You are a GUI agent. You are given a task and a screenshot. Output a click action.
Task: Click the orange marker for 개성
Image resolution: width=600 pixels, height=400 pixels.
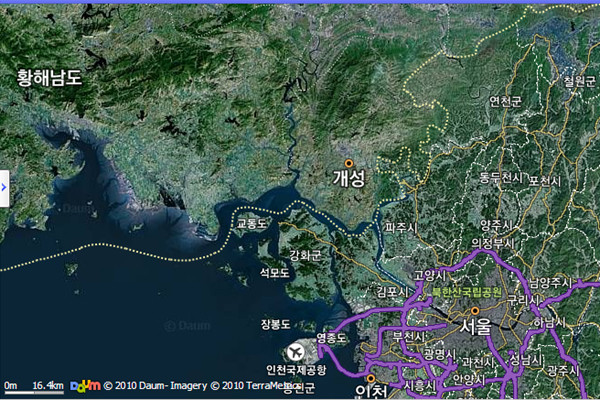pyautogui.click(x=349, y=163)
